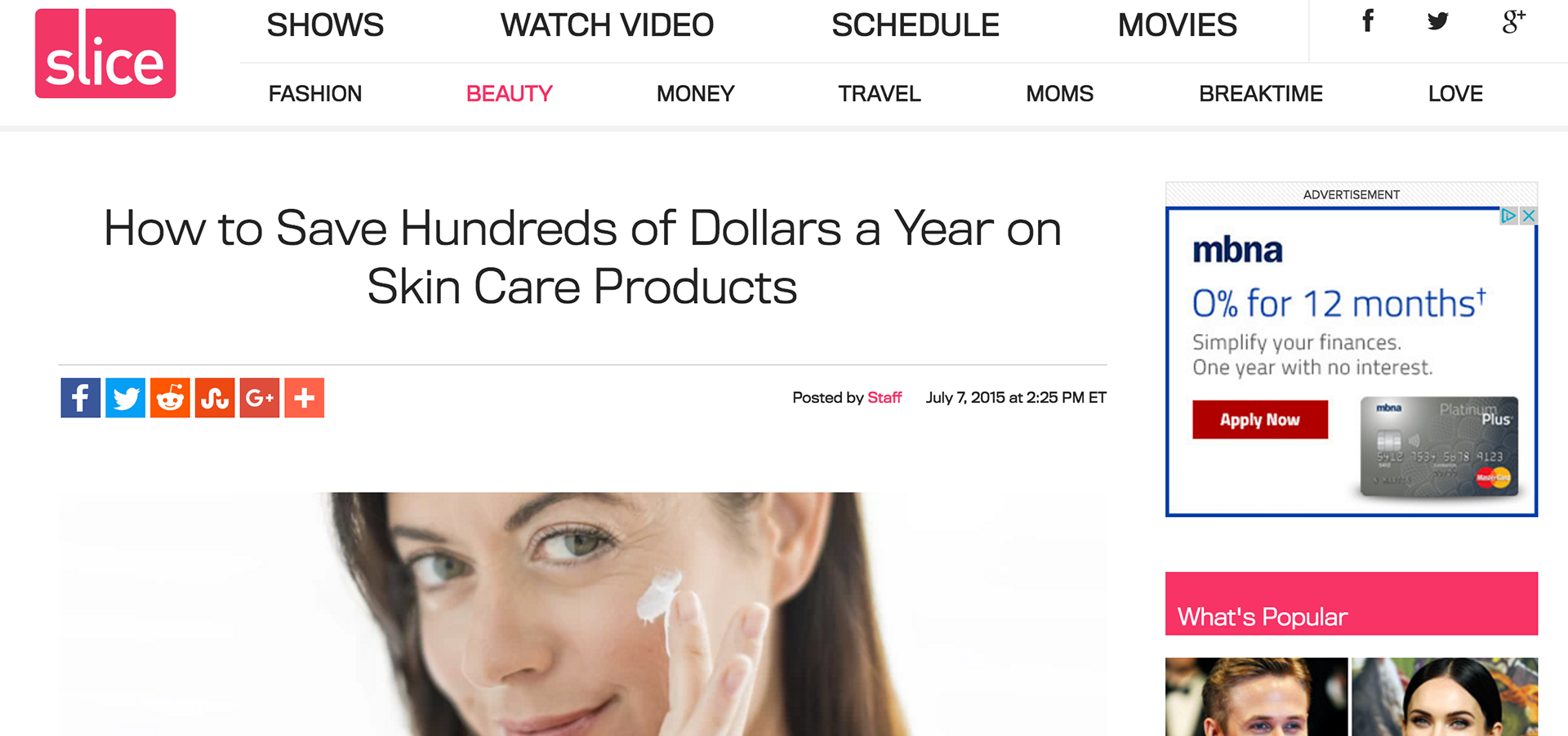Go to Watch Video section
Image resolution: width=1568 pixels, height=736 pixels.
(x=607, y=25)
